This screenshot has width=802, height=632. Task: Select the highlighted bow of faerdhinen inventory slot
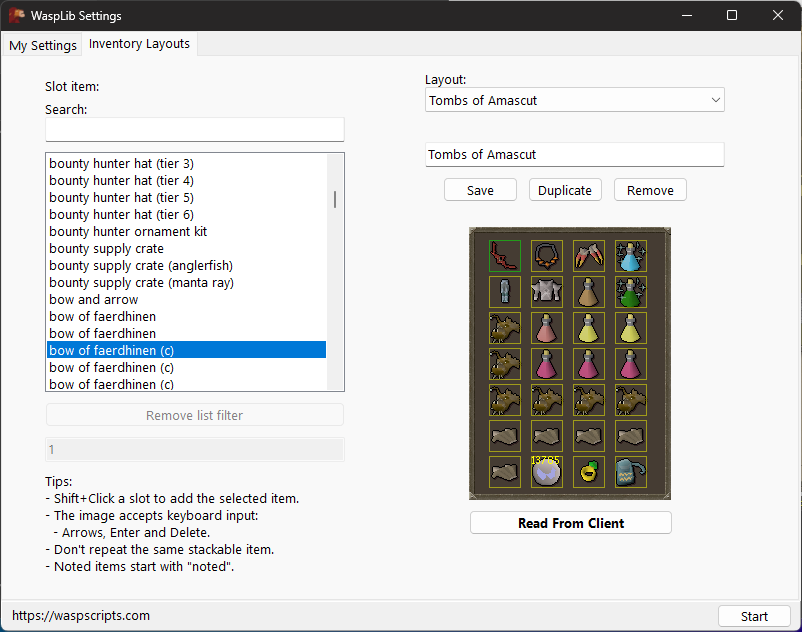coord(505,256)
